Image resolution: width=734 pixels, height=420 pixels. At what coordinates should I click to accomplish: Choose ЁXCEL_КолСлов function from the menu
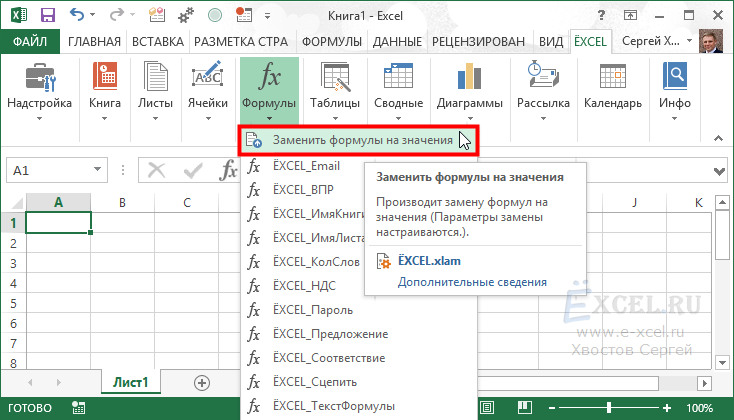click(x=316, y=262)
